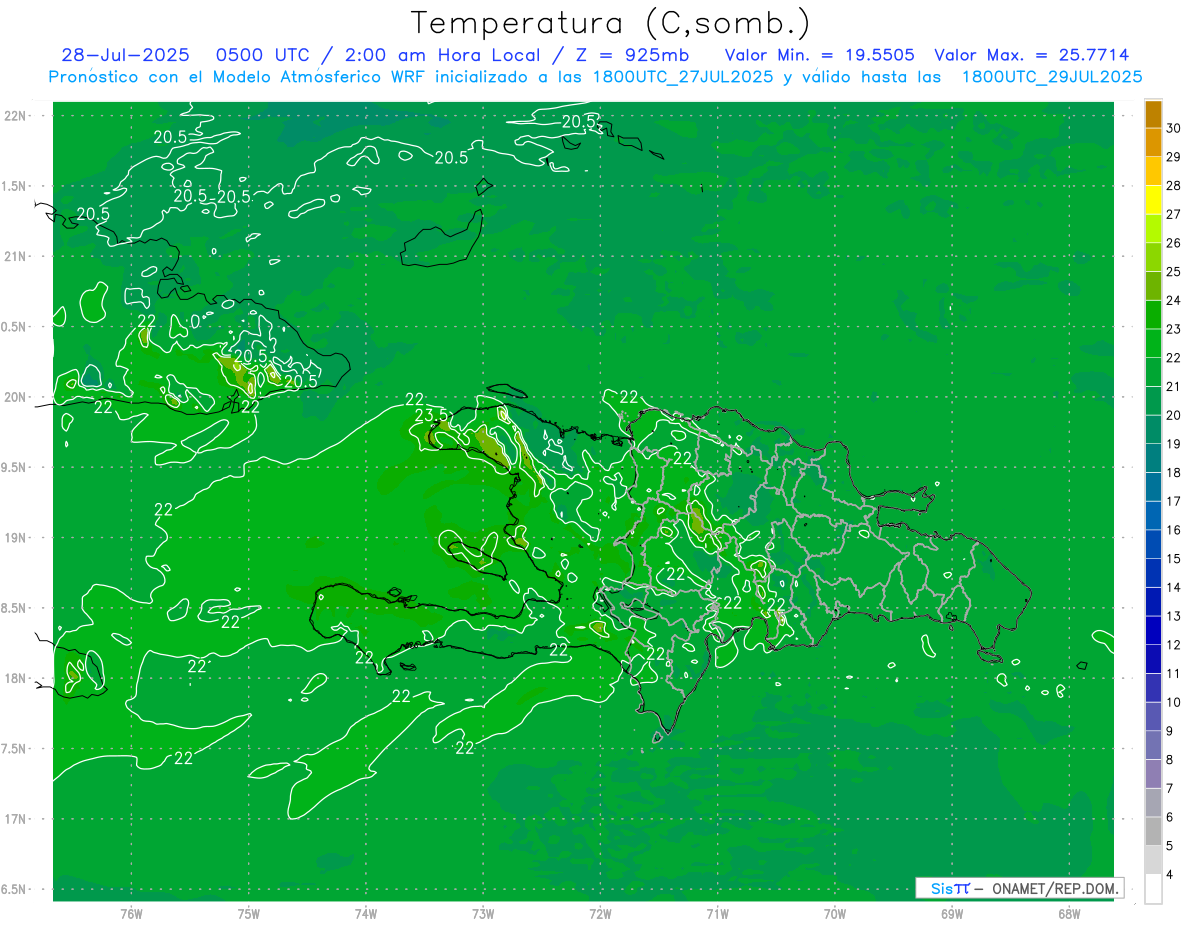Click the '20N' latitude axis label
This screenshot has width=1200, height=927.
click(15, 397)
